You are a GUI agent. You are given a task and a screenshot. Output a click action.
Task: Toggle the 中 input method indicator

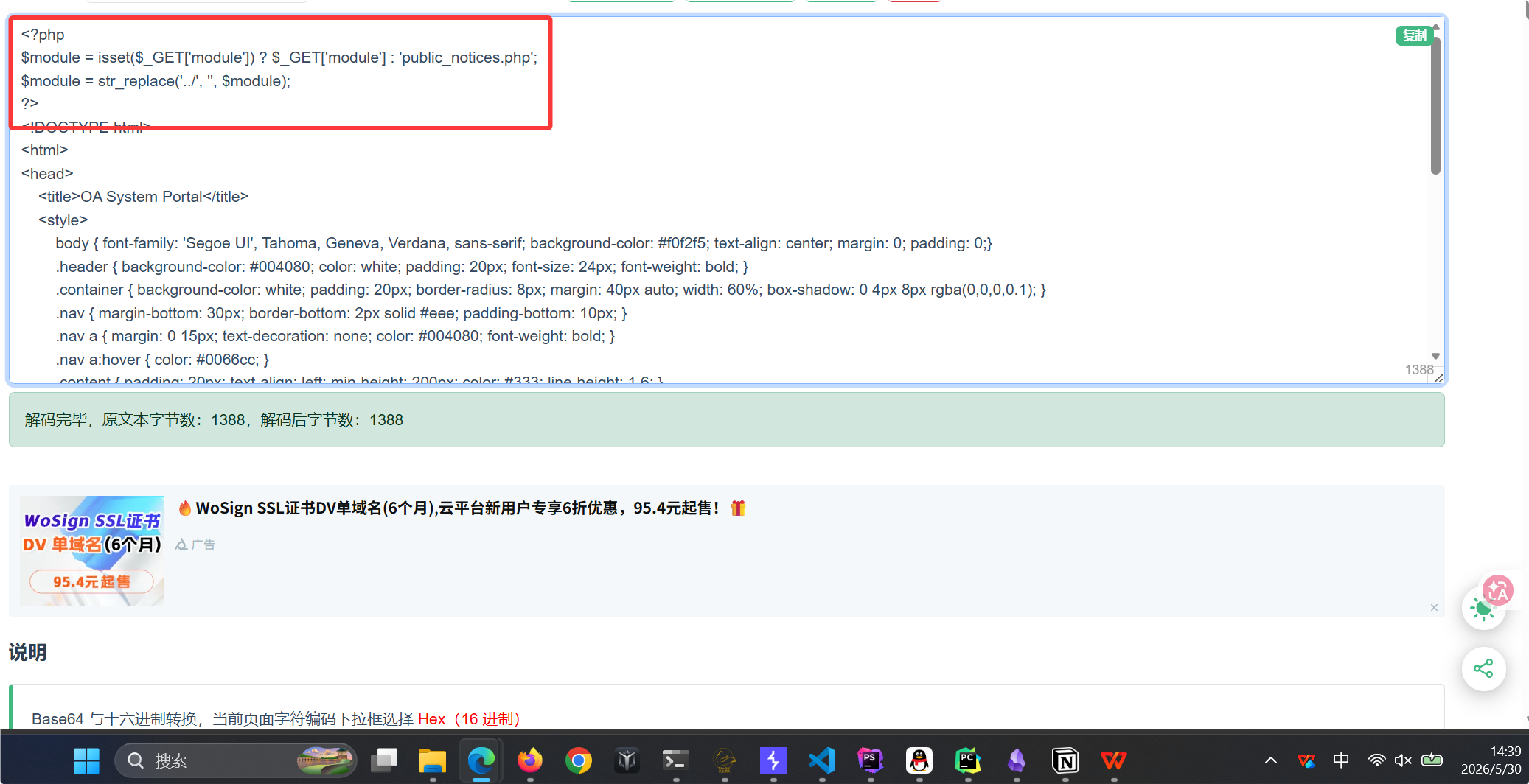[1341, 760]
